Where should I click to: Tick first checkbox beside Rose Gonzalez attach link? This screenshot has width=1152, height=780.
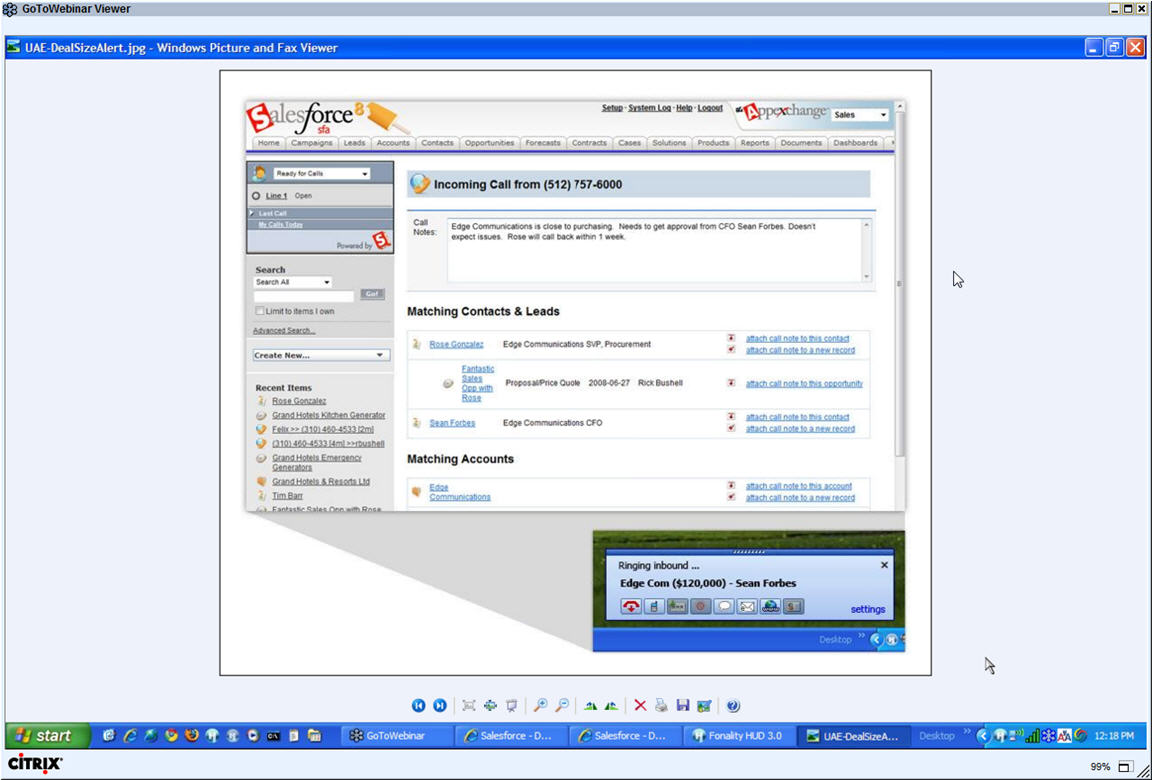(x=732, y=339)
